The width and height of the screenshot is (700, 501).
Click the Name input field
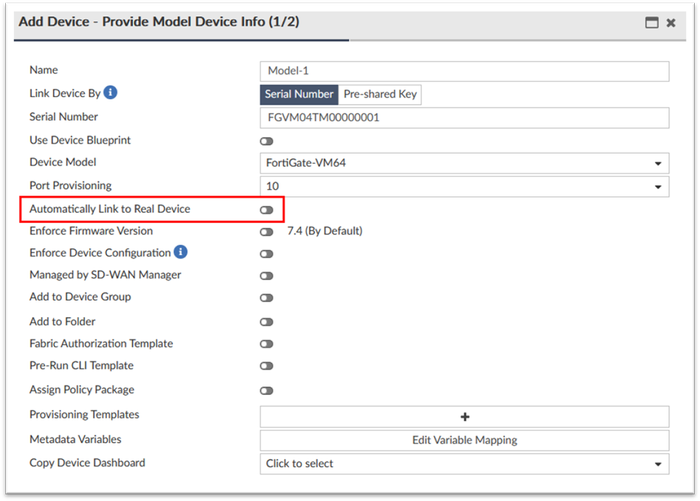[x=464, y=71]
